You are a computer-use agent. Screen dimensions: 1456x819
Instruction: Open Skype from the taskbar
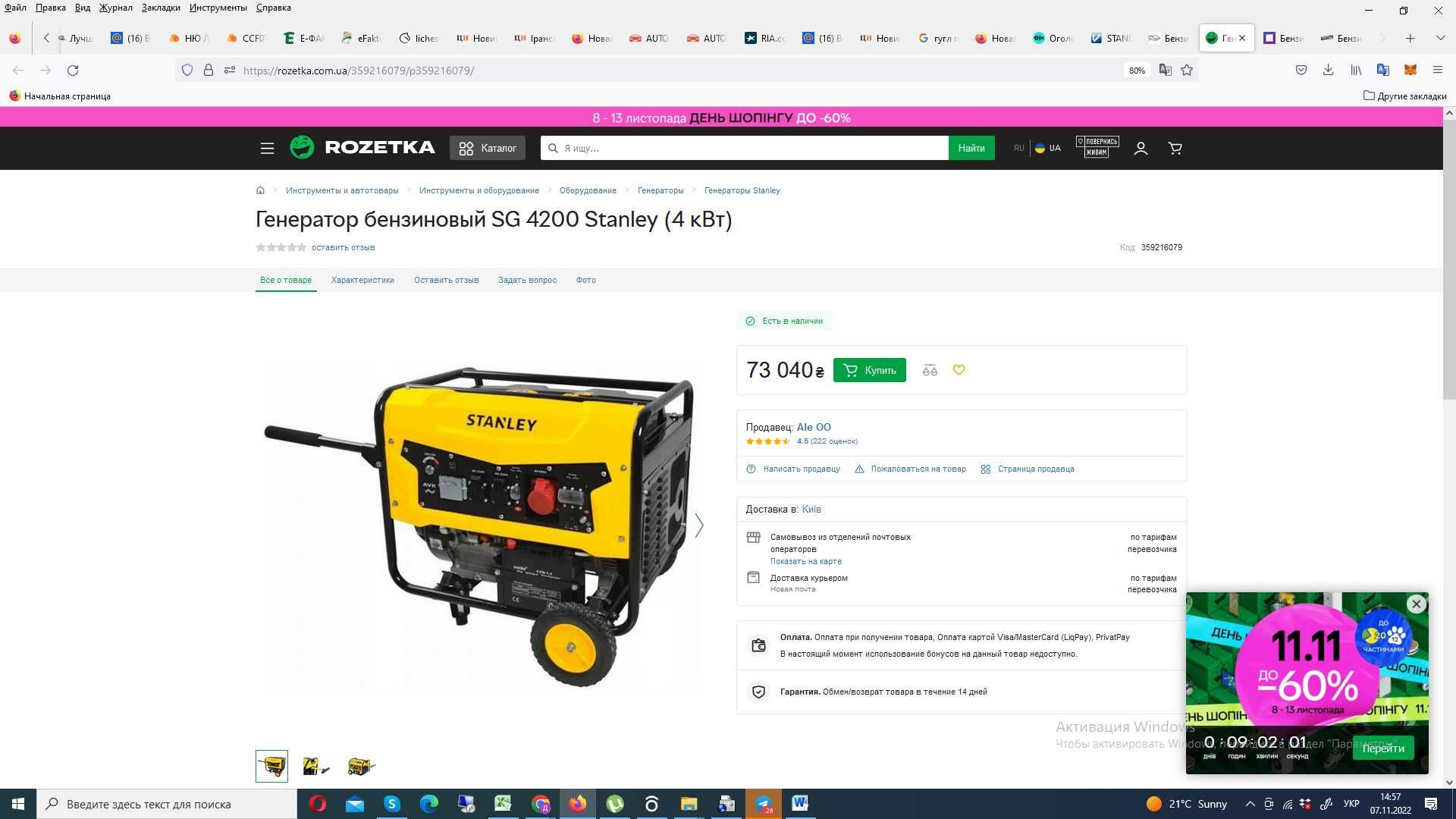(x=392, y=804)
